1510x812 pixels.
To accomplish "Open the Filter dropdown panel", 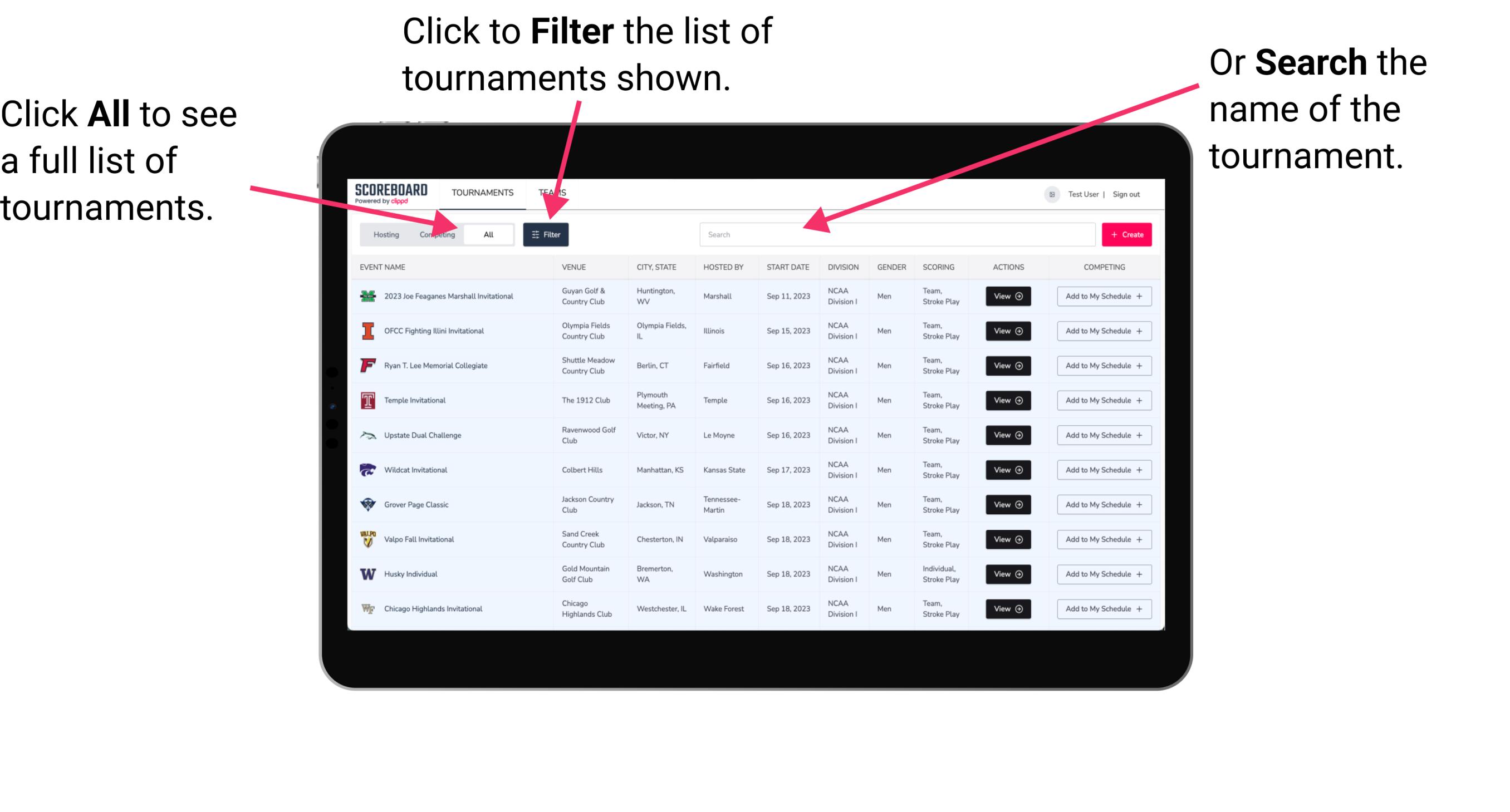I will [547, 234].
